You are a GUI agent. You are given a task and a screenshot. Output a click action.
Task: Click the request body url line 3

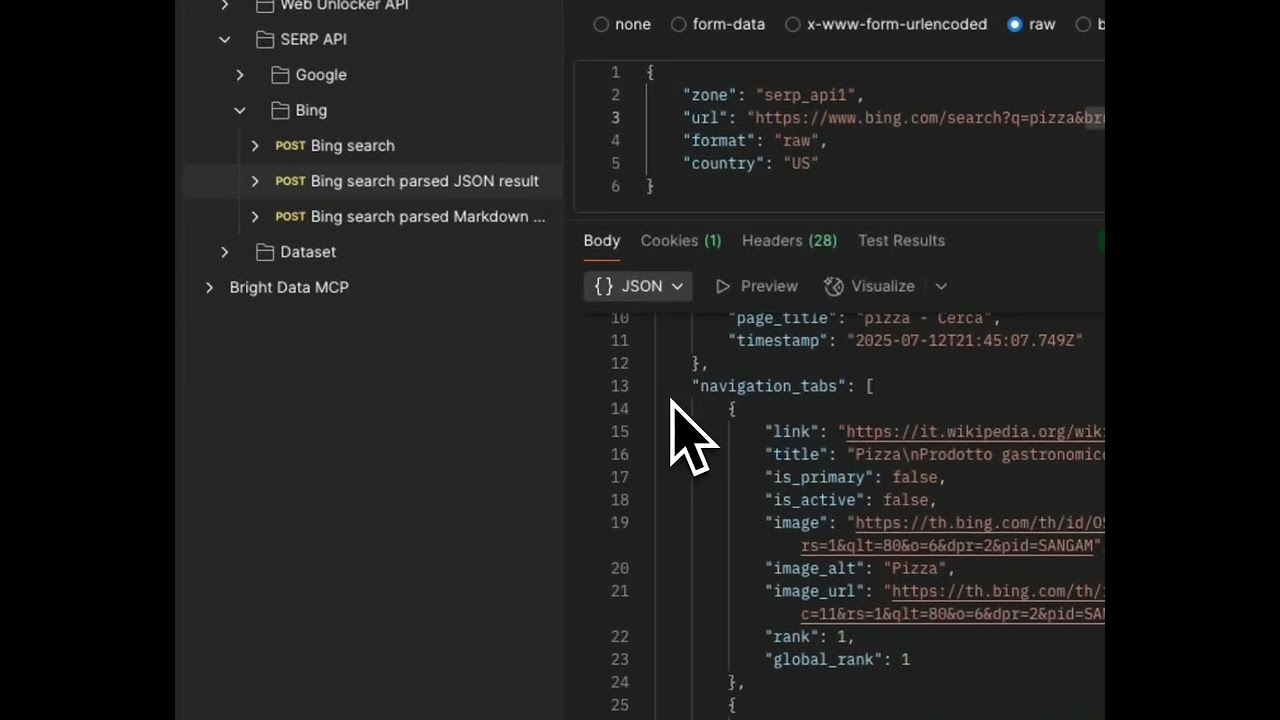pos(894,118)
